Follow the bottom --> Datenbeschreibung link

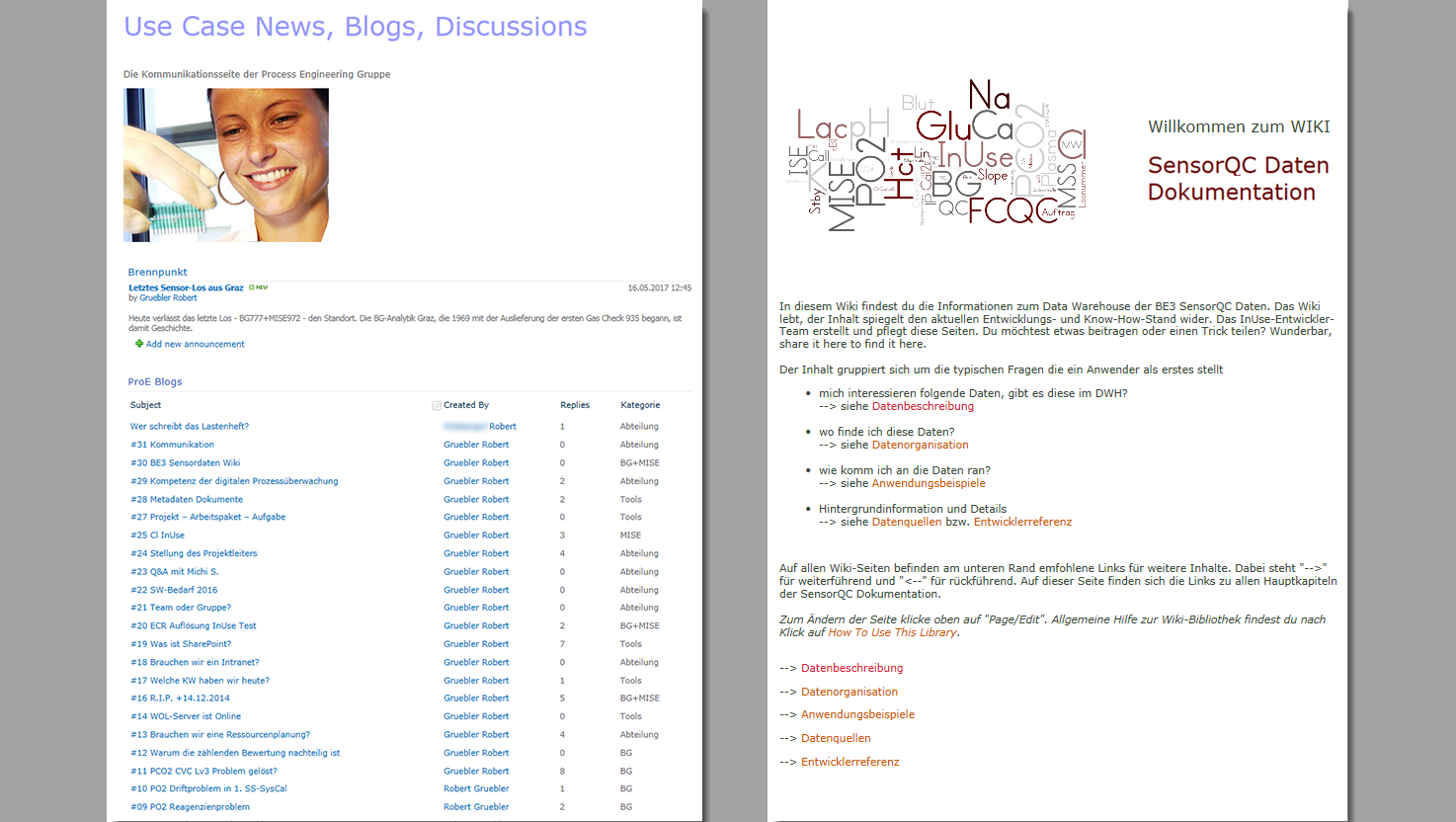point(851,668)
